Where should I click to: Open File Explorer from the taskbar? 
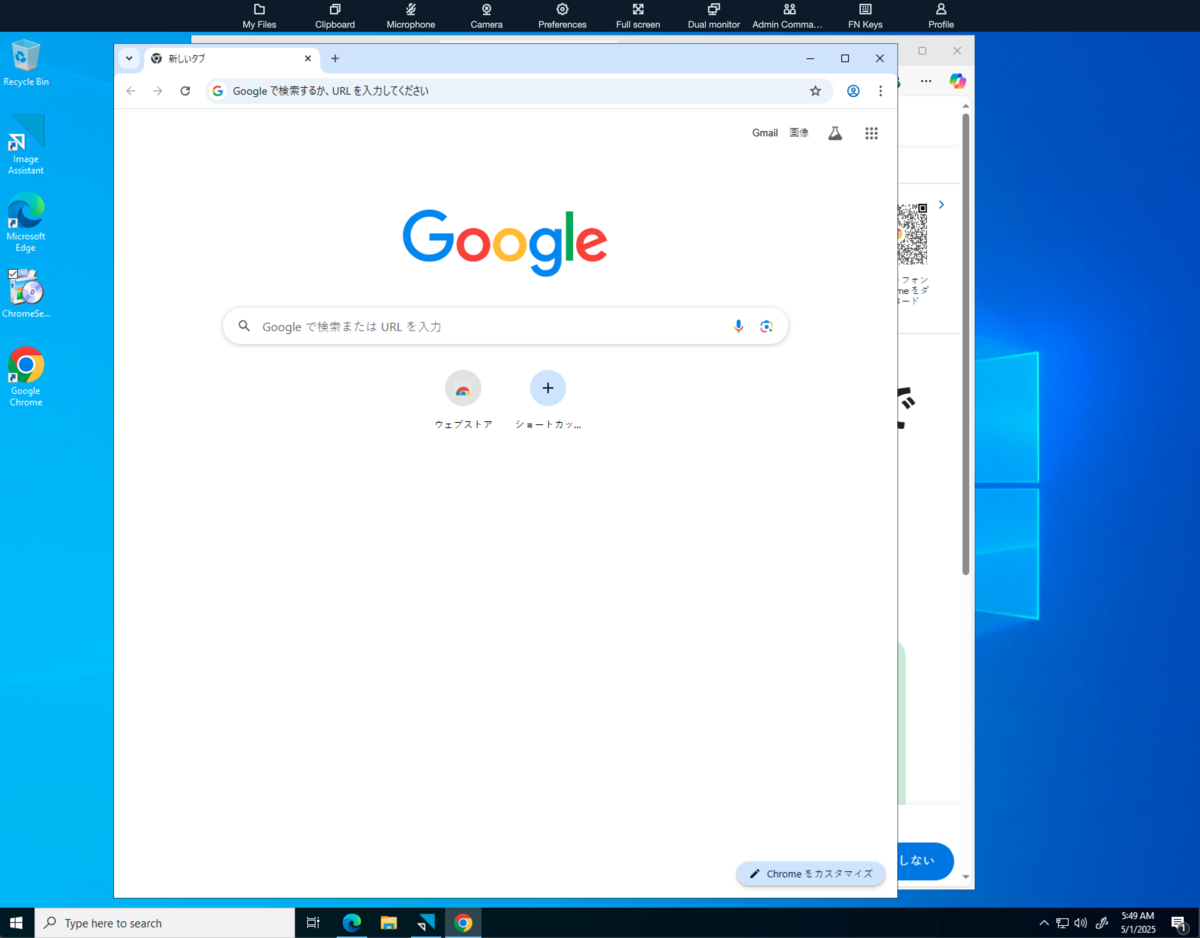[389, 923]
